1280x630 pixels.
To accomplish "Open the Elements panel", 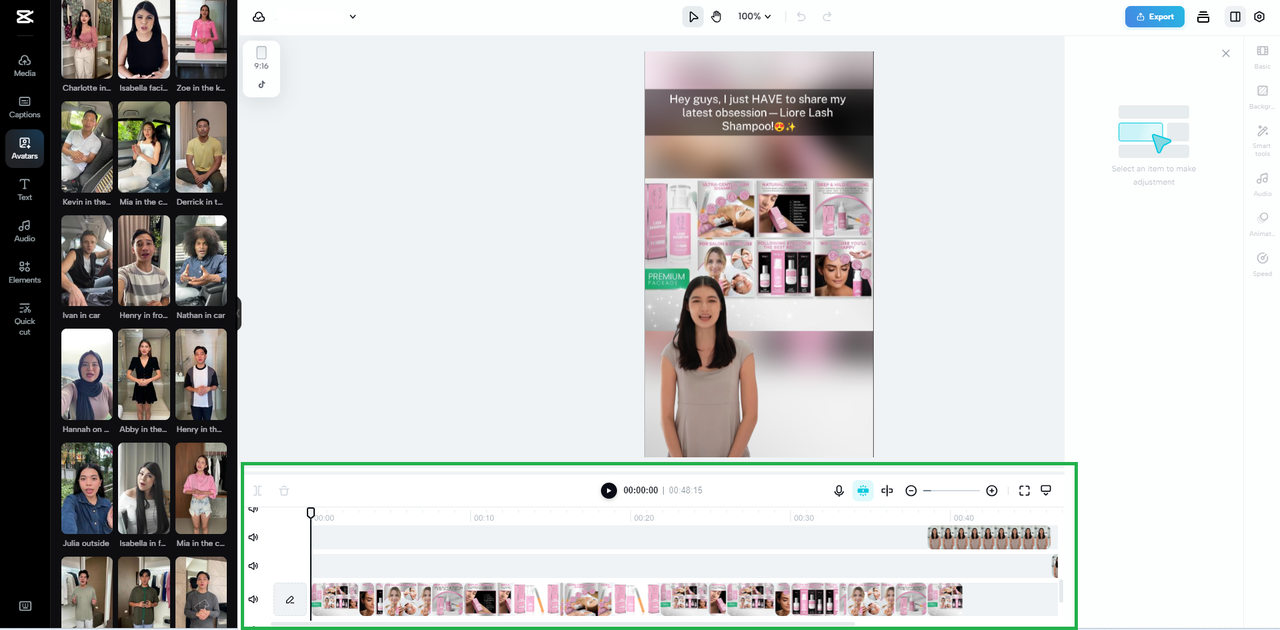I will tap(24, 272).
